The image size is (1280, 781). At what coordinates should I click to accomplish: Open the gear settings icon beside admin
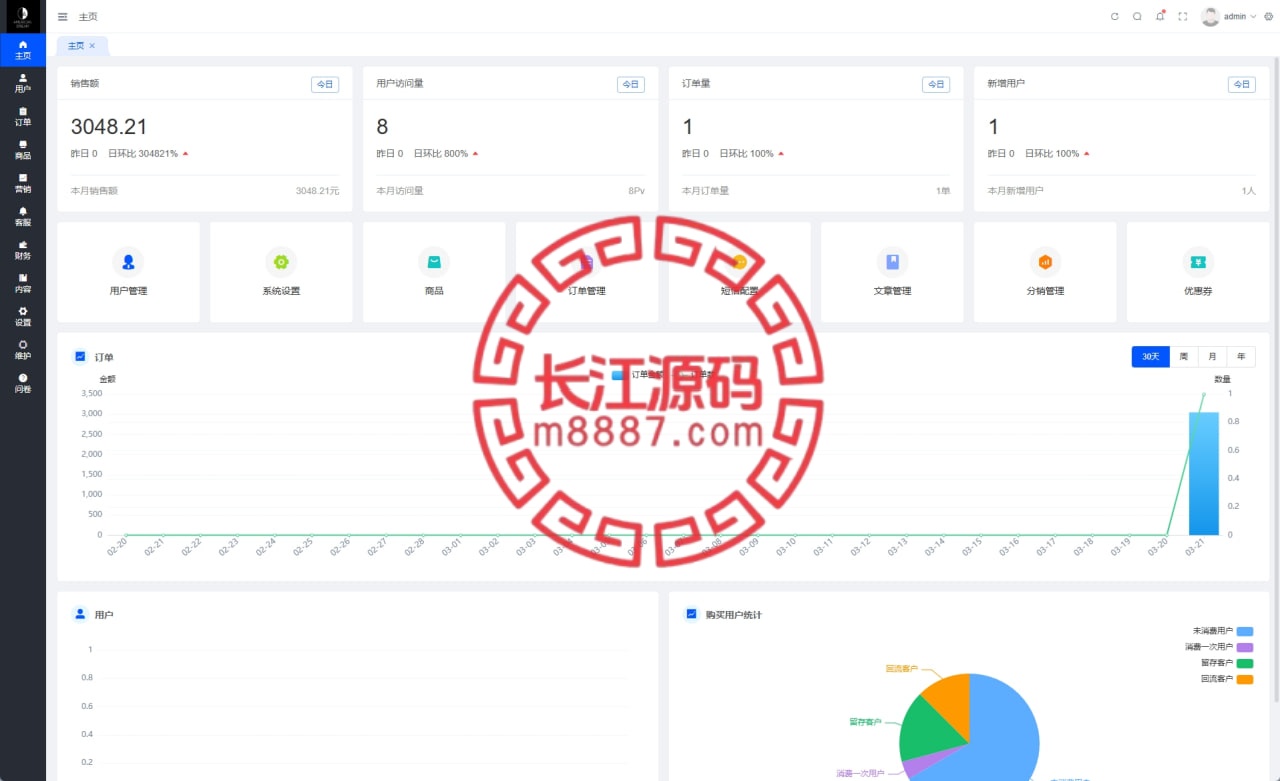(1267, 16)
